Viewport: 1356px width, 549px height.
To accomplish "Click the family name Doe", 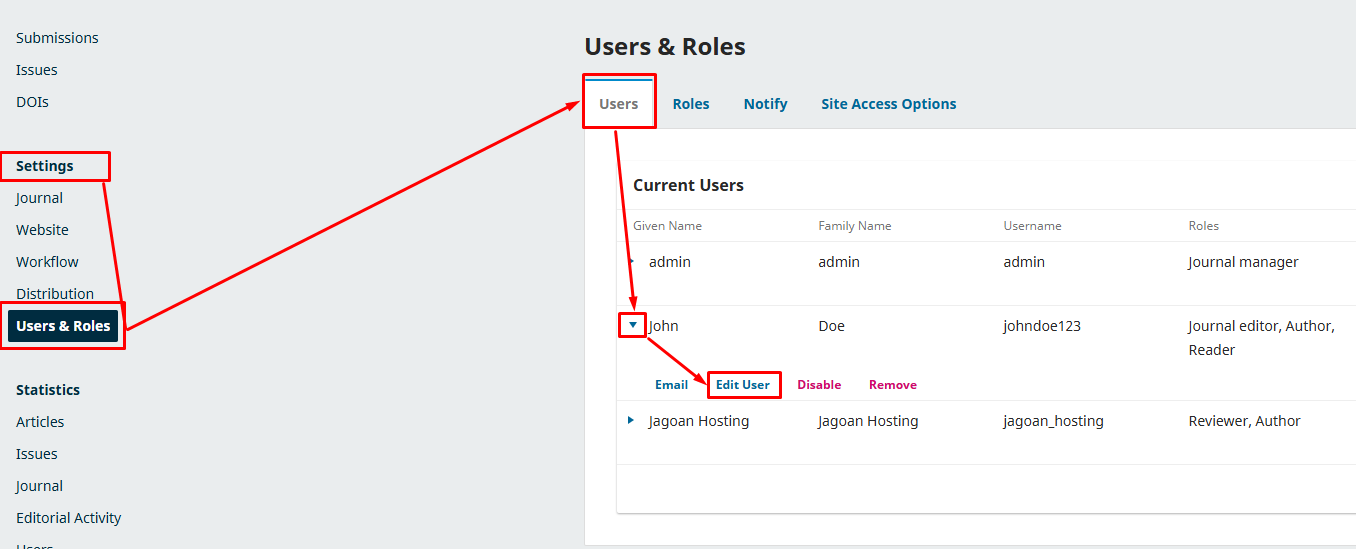I will point(831,326).
